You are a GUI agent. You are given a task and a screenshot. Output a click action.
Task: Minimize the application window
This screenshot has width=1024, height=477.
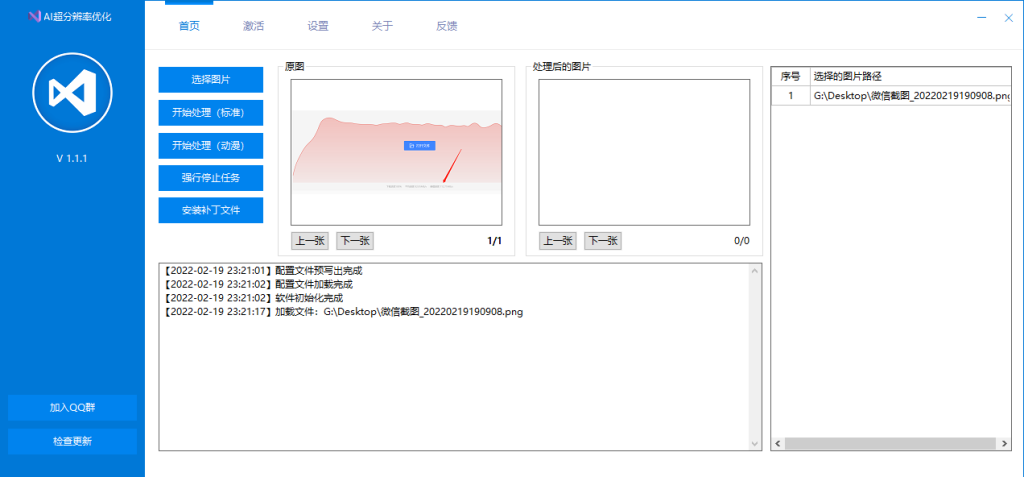tap(982, 18)
